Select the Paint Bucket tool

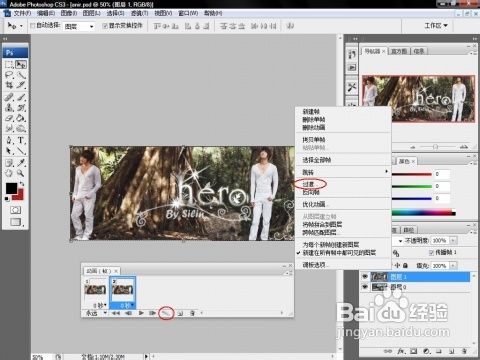click(x=21, y=118)
